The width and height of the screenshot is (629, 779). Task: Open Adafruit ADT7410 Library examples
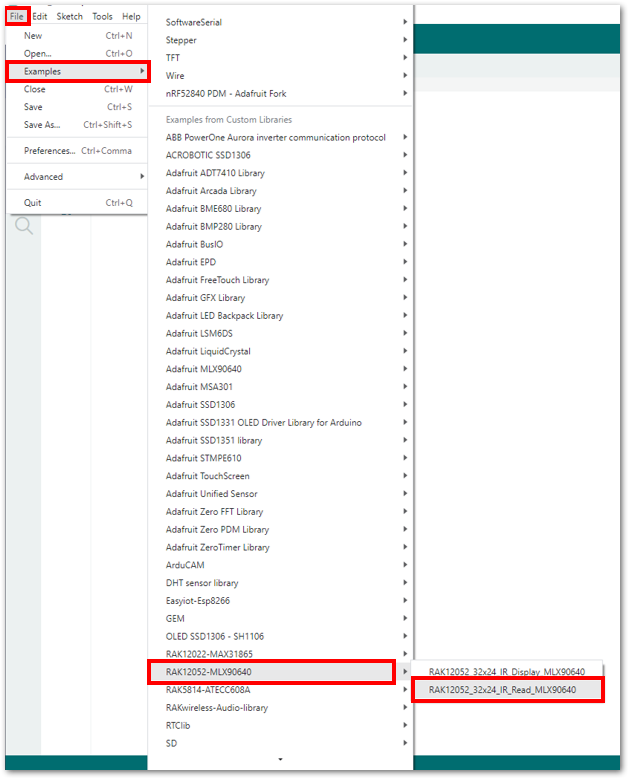click(281, 173)
